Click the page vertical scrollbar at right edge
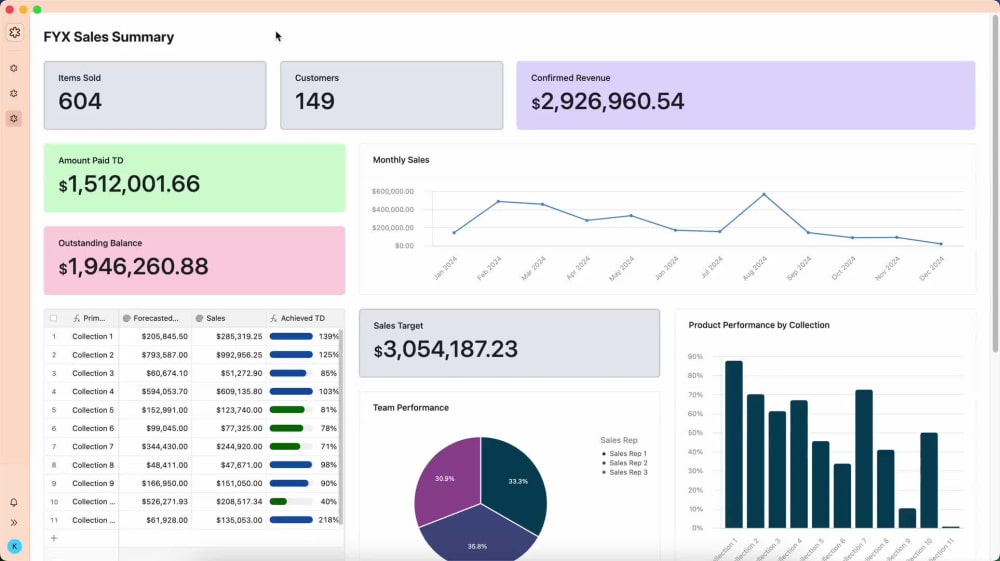Screen dimensions: 1000x561 [995, 182]
